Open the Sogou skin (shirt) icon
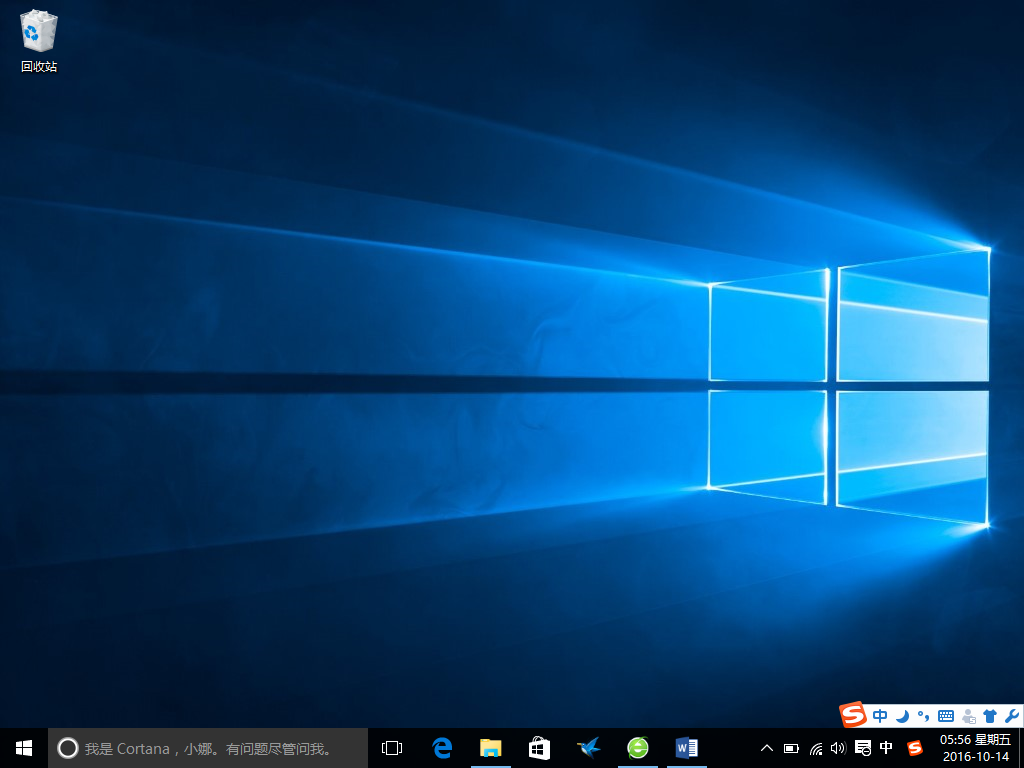Viewport: 1024px width, 768px height. click(990, 716)
